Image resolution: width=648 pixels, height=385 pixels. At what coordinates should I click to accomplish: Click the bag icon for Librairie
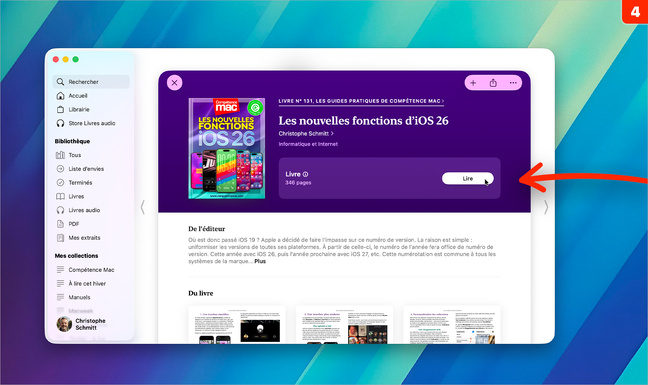tap(60, 109)
